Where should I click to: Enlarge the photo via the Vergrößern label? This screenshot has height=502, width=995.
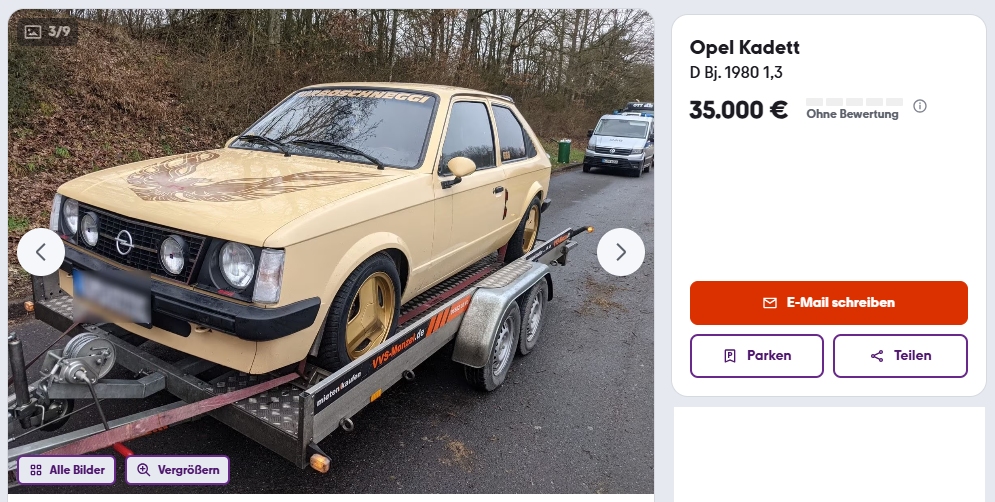coord(188,470)
